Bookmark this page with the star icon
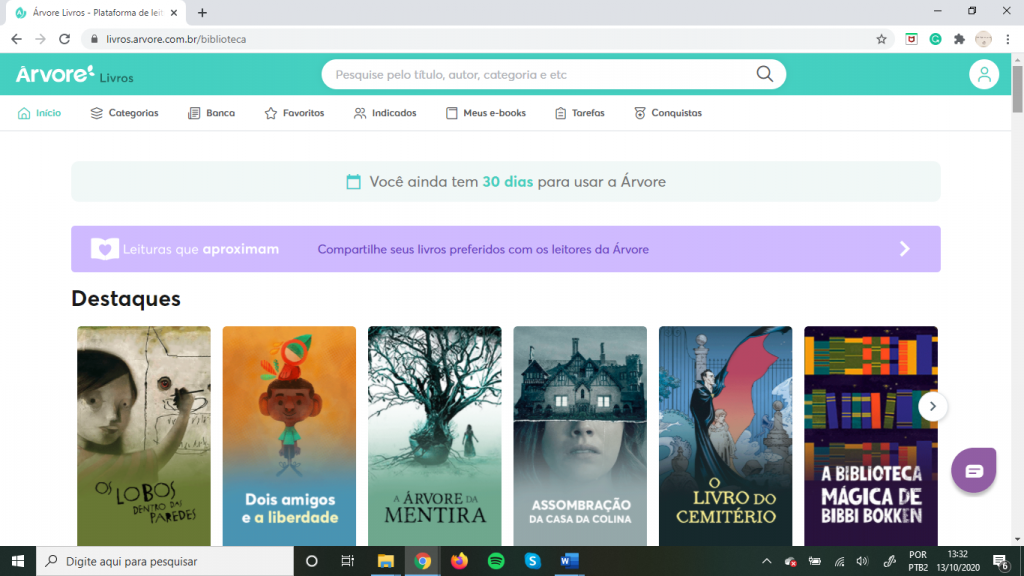1024x576 pixels. point(881,39)
